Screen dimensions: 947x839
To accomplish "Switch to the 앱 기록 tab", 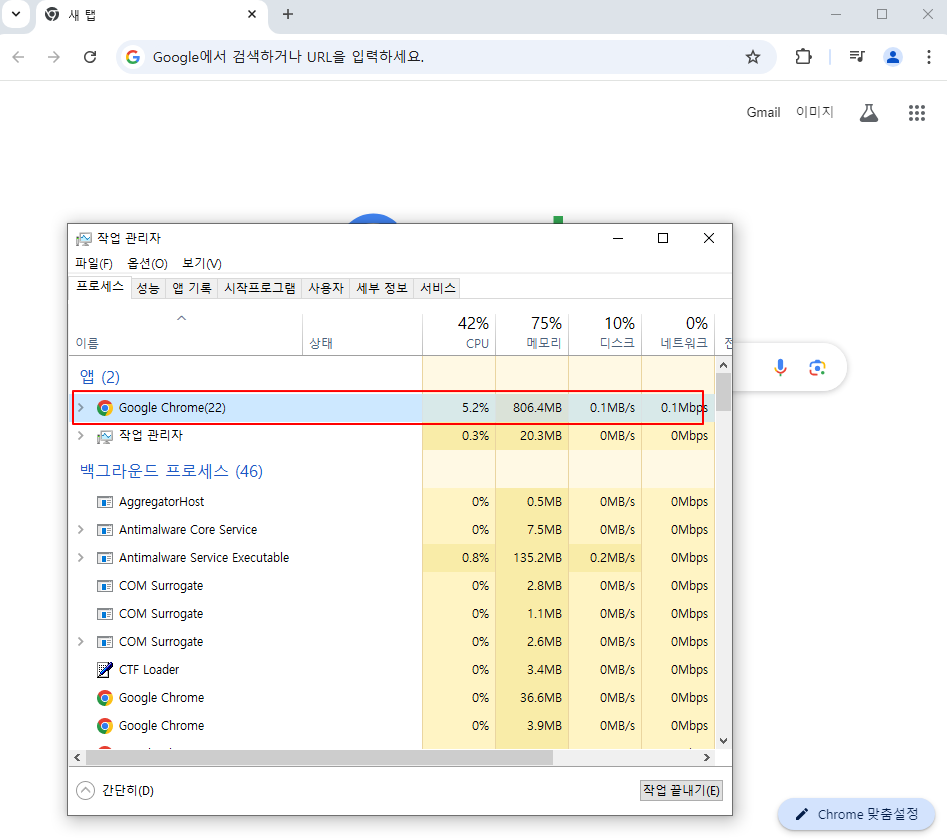I will pyautogui.click(x=191, y=288).
